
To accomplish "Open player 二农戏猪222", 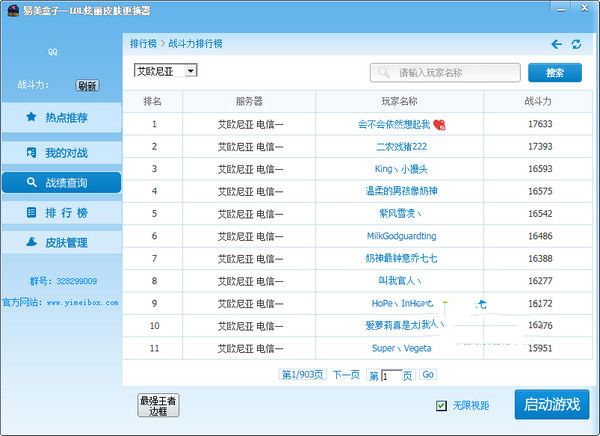I will 401,147.
